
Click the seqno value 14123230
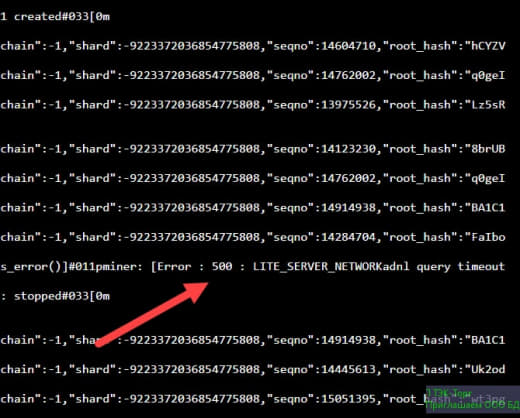[x=349, y=149]
